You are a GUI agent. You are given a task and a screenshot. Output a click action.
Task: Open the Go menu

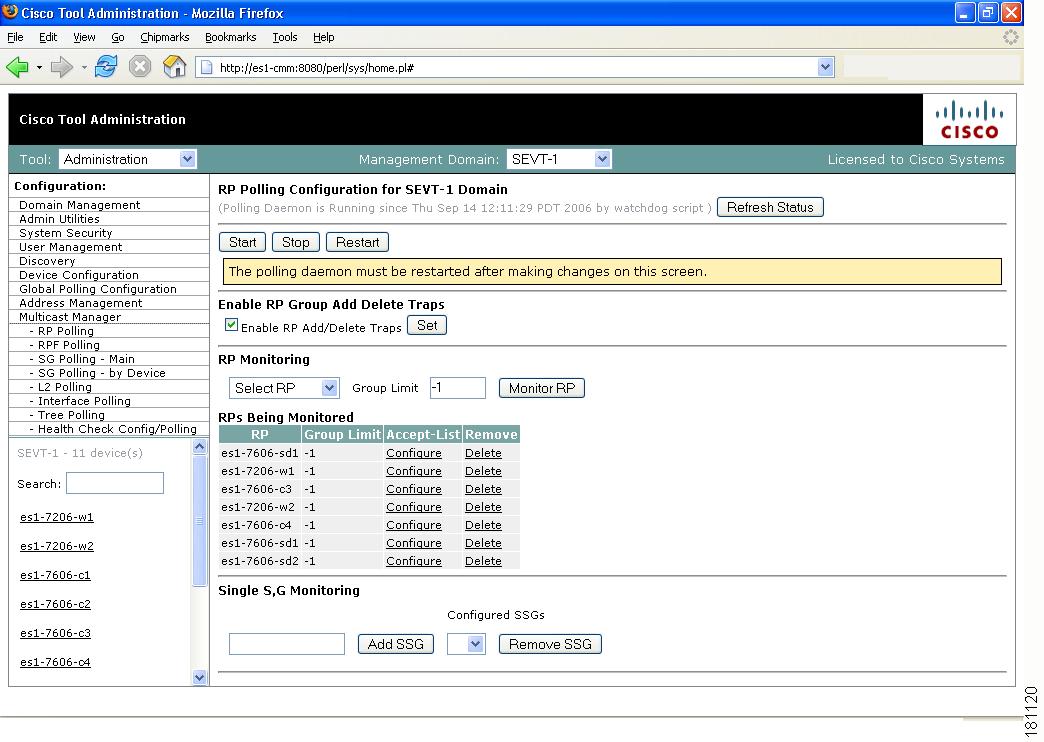[x=118, y=37]
